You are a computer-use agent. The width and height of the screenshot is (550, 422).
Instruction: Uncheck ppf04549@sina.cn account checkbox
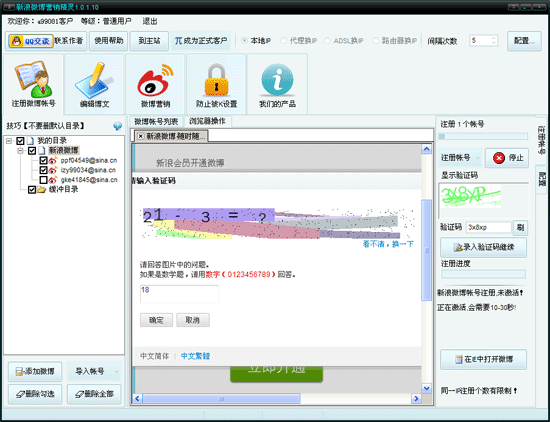[x=43, y=161]
